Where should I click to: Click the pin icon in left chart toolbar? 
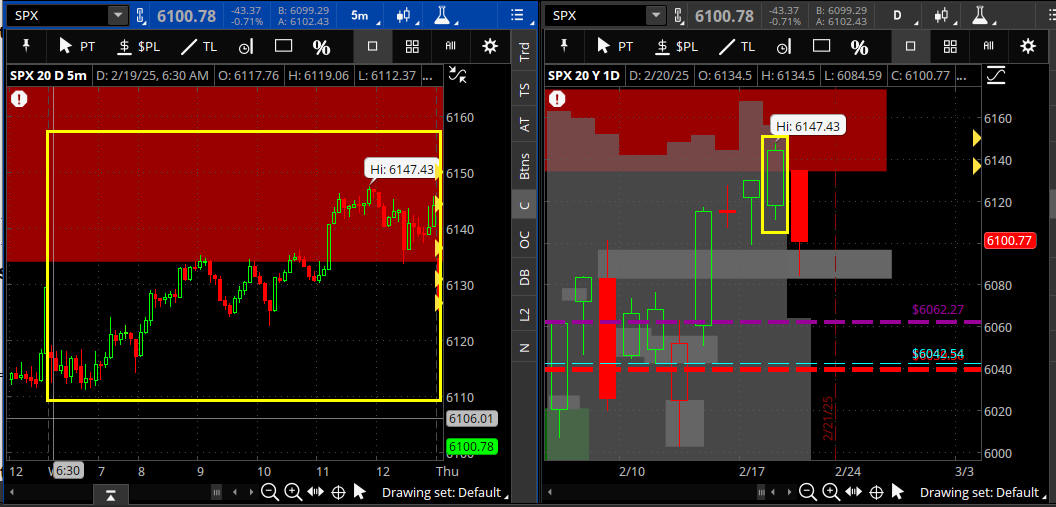click(27, 46)
